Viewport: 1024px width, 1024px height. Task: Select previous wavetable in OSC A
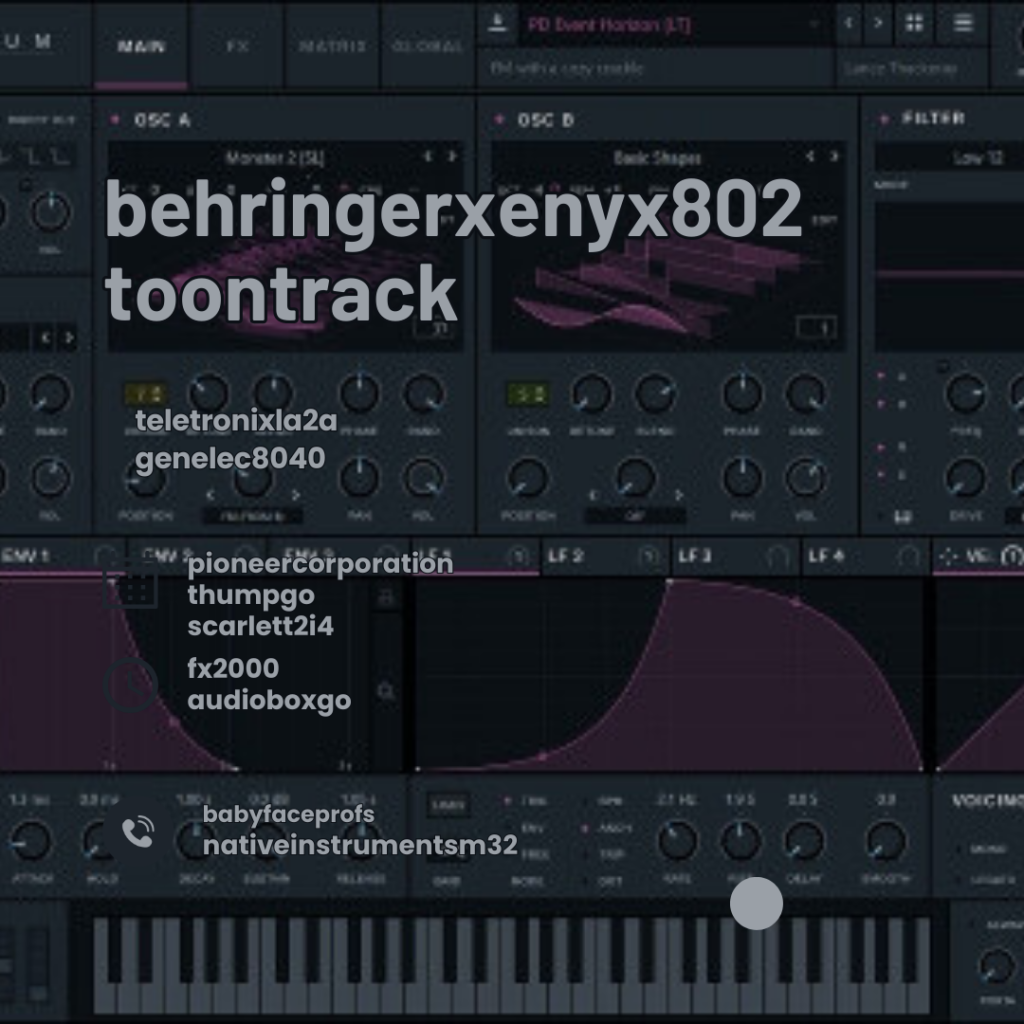[x=428, y=156]
